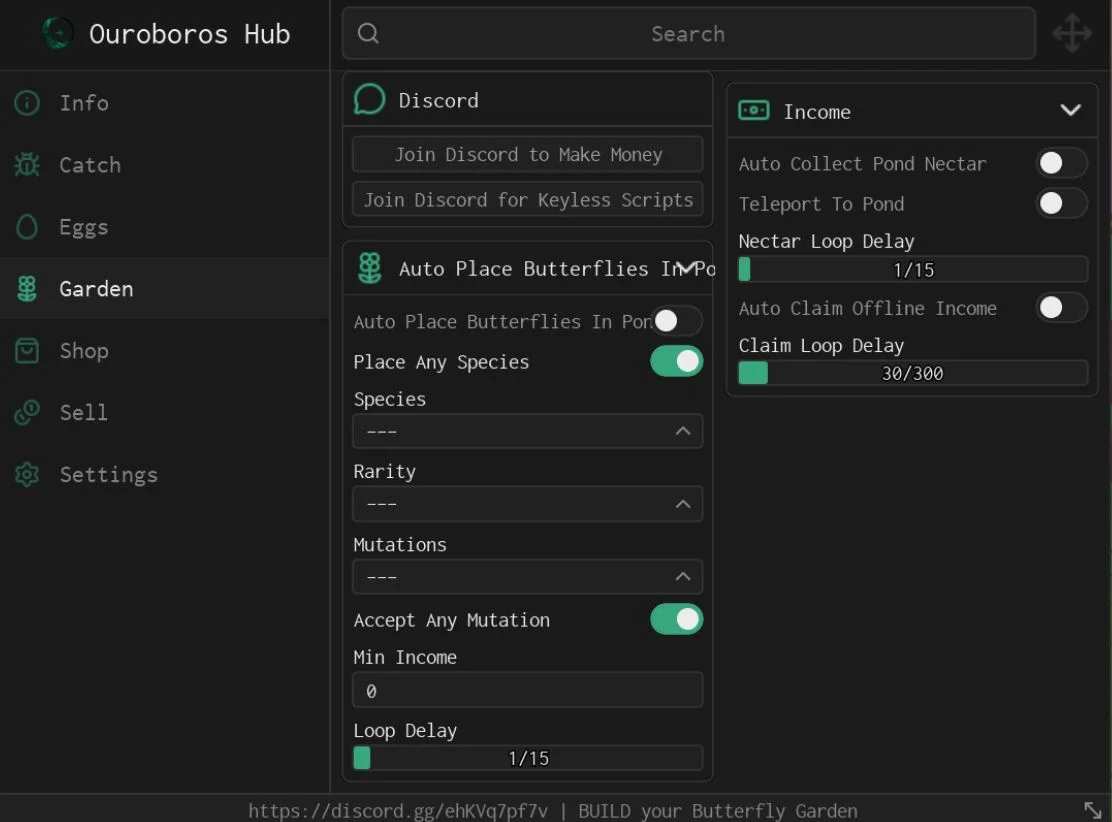Click the Discord chat bubble icon
Screen dimensions: 1112x822
[x=369, y=99]
